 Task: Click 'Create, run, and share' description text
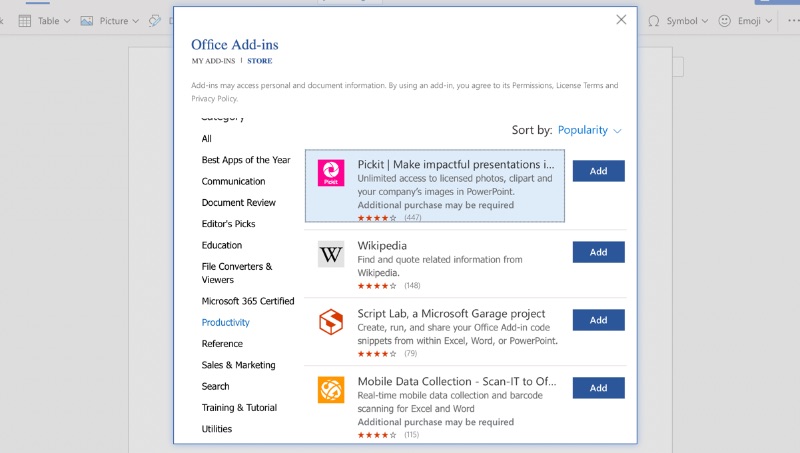[x=457, y=334]
